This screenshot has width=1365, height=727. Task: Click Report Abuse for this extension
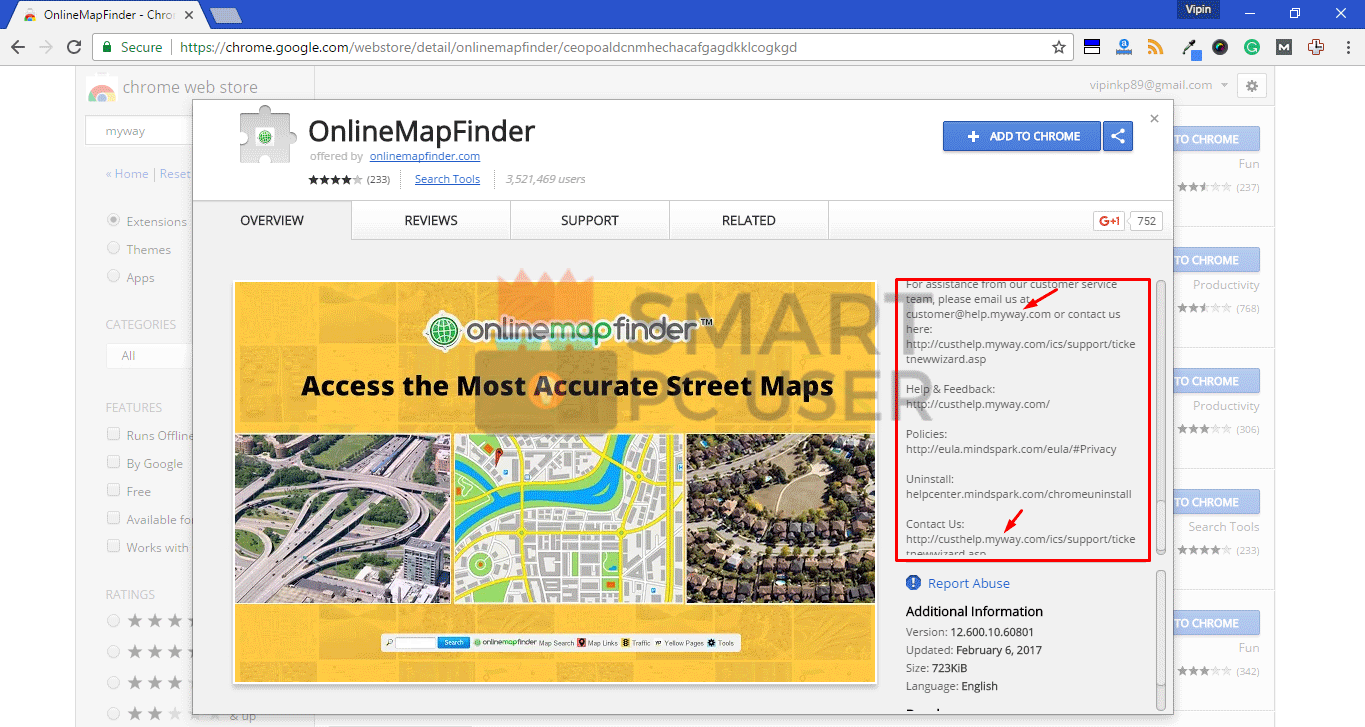968,583
